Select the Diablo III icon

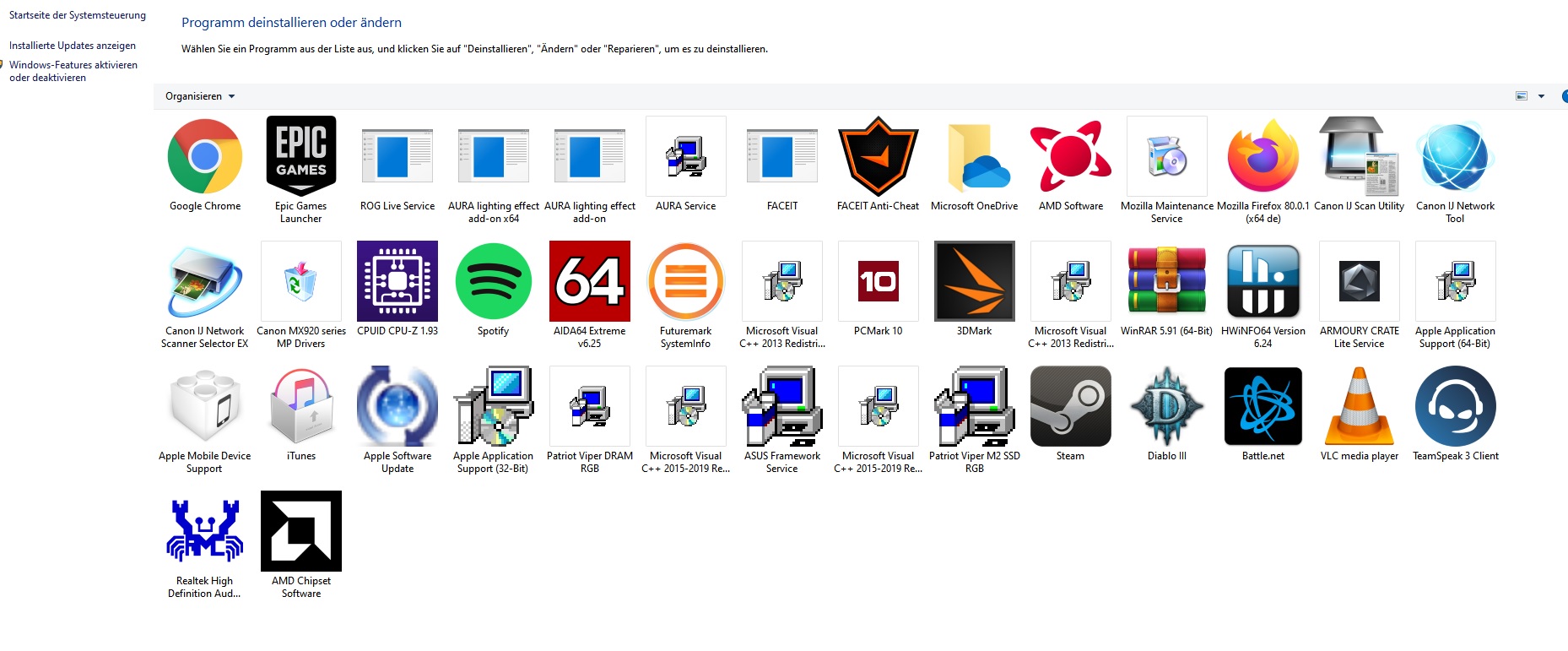(x=1167, y=406)
